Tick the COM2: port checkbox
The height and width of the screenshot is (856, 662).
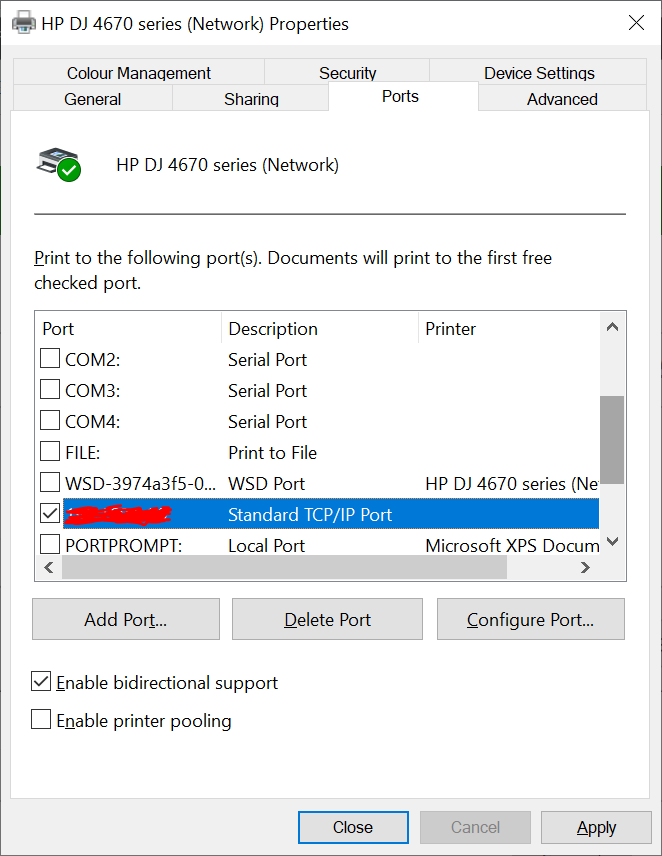[x=50, y=360]
